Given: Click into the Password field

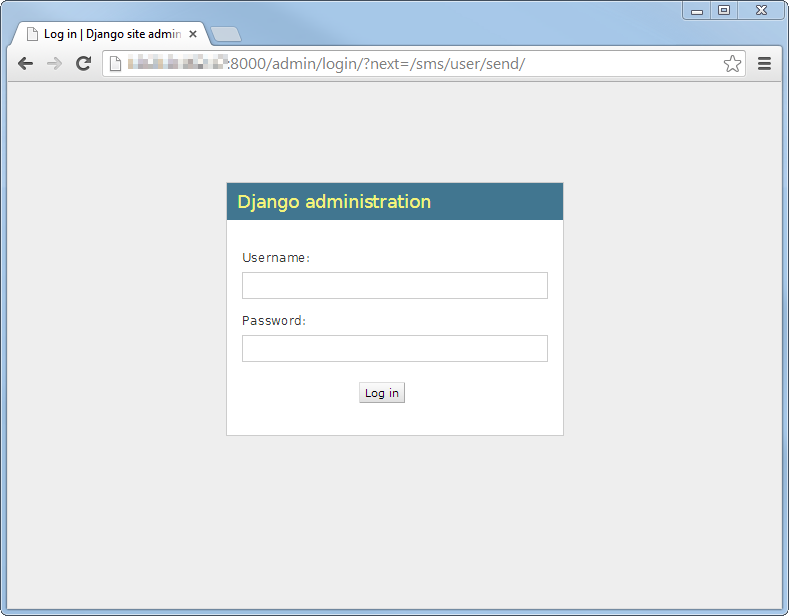Looking at the screenshot, I should (x=394, y=348).
